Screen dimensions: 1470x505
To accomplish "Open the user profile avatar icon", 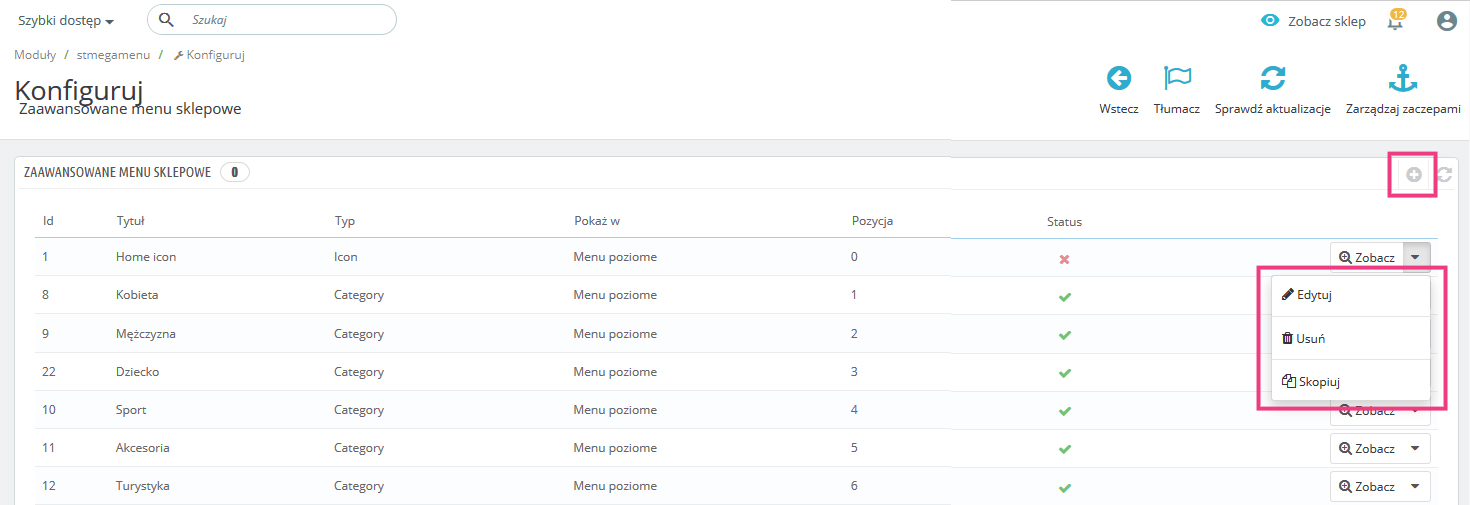I will click(1446, 21).
